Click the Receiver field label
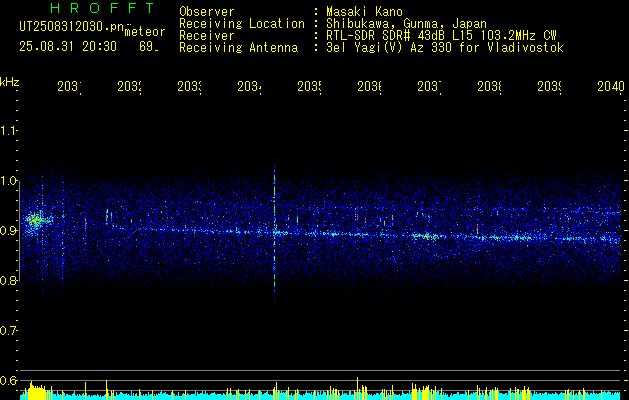 tap(207, 36)
